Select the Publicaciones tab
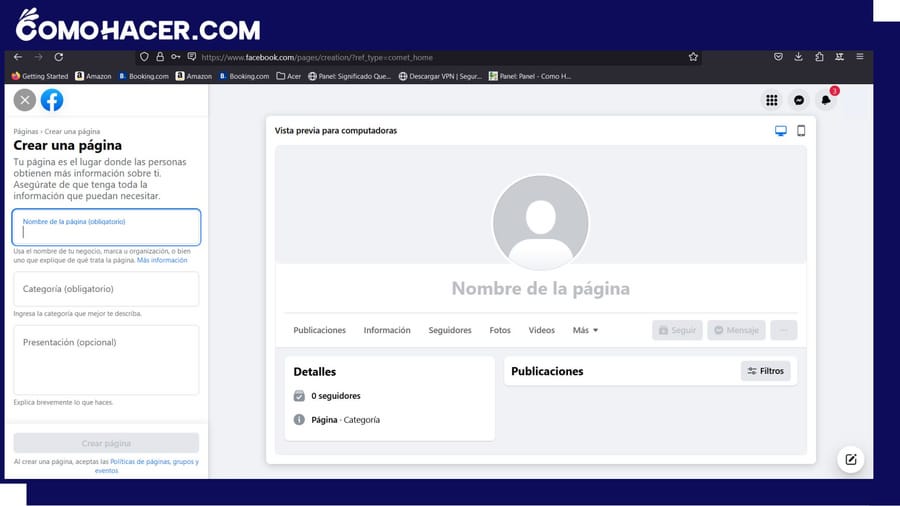The image size is (900, 506). [320, 330]
